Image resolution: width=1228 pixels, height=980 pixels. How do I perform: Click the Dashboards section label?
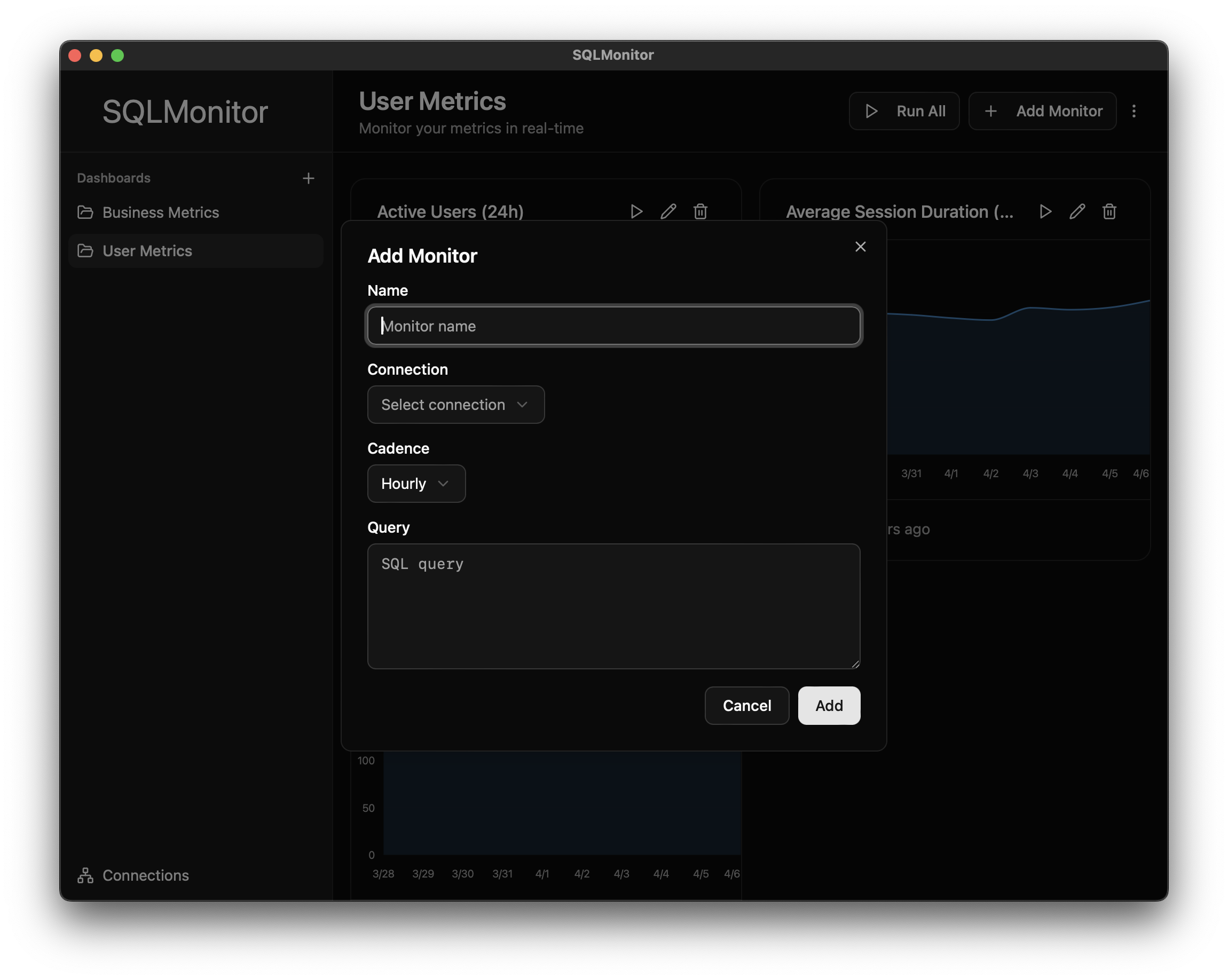pos(114,178)
